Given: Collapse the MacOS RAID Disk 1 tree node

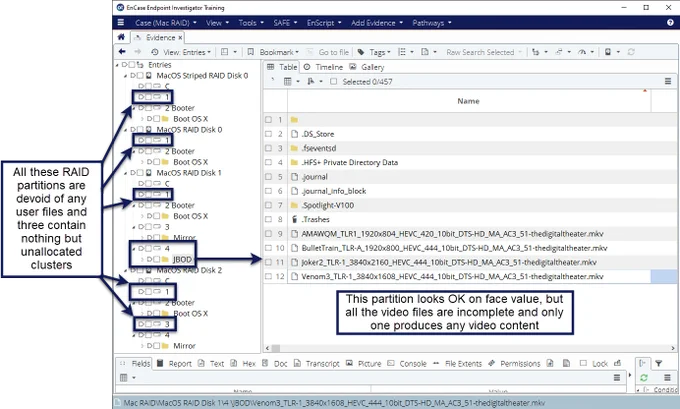Looking at the screenshot, I should click(126, 173).
